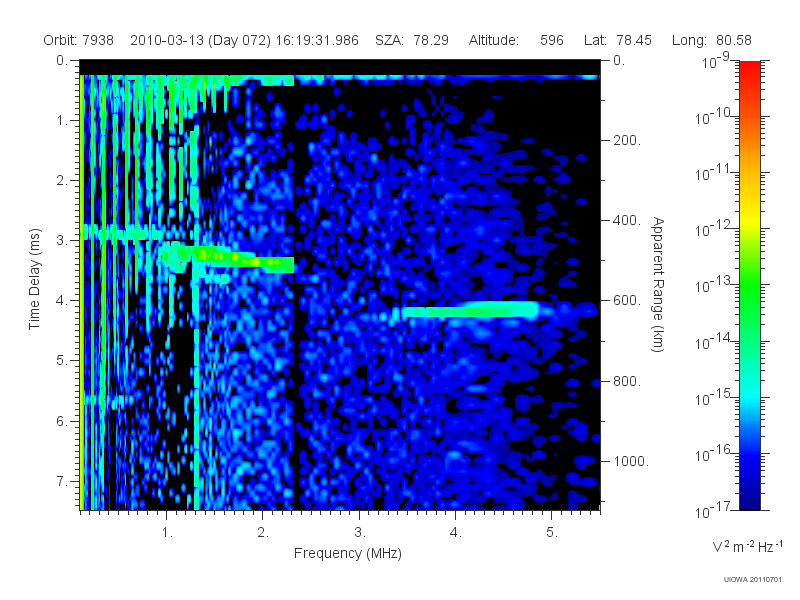Click the date 2010-03-13 (Day 072) text

click(201, 40)
